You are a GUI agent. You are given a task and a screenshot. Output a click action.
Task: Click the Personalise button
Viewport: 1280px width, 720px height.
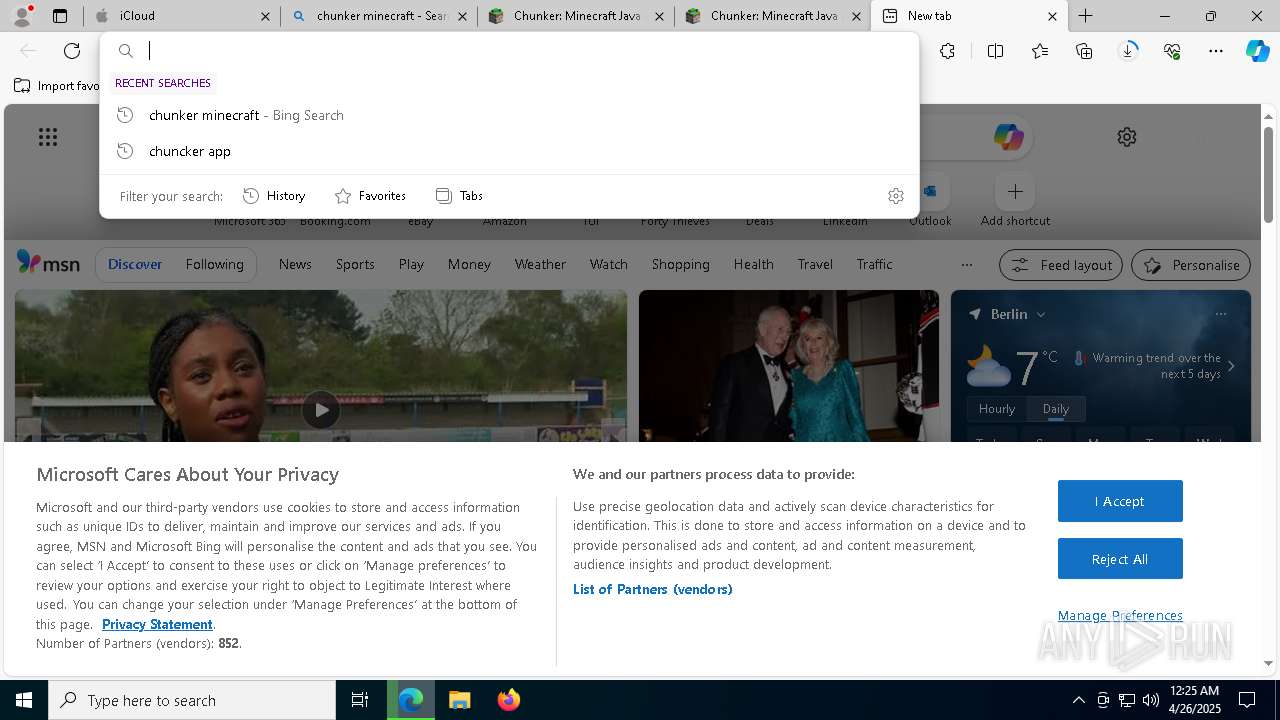coord(1191,265)
